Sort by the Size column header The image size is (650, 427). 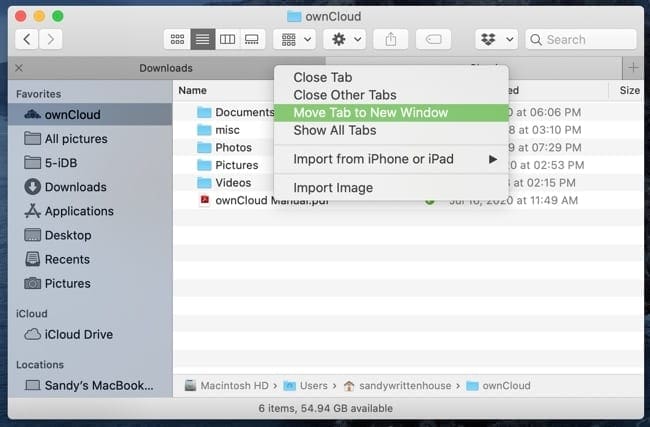pyautogui.click(x=629, y=90)
